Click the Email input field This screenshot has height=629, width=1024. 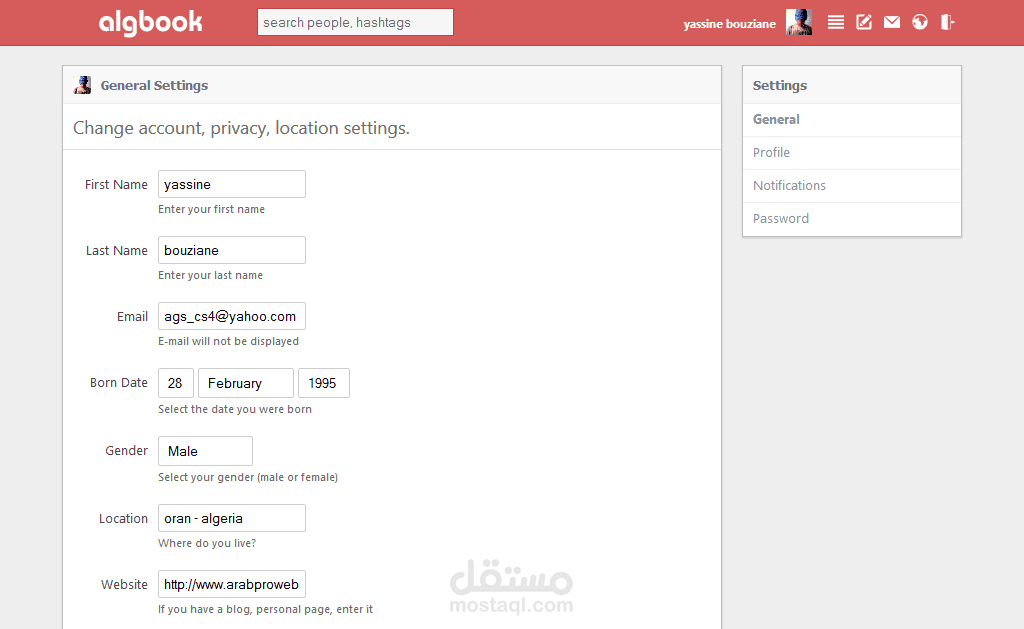(x=232, y=316)
